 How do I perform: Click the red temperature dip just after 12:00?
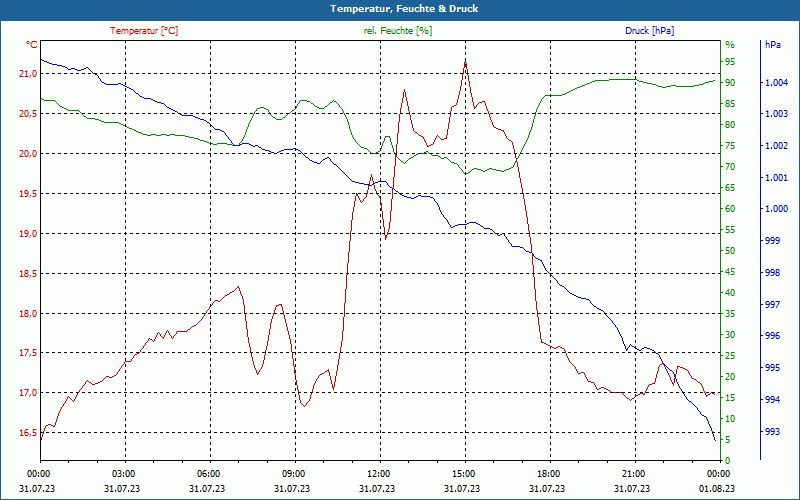[386, 238]
